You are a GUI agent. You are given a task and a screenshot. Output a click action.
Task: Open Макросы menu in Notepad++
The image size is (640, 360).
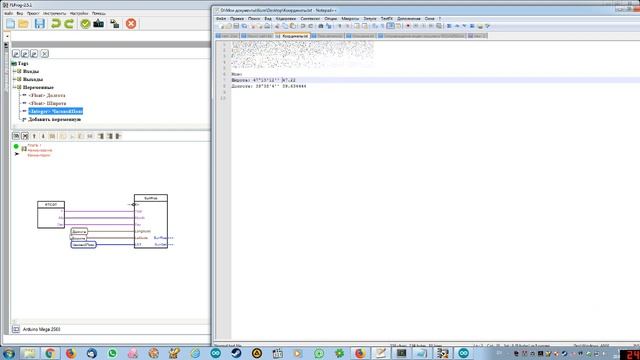[x=350, y=19]
